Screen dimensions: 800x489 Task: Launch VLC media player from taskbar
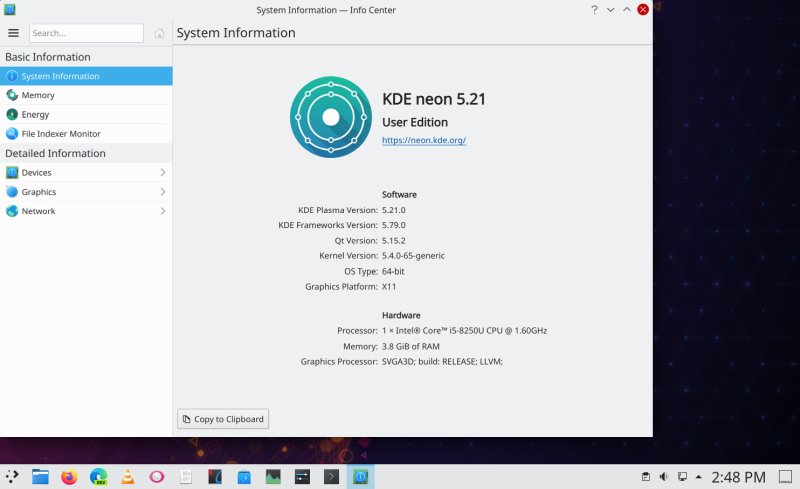point(128,477)
